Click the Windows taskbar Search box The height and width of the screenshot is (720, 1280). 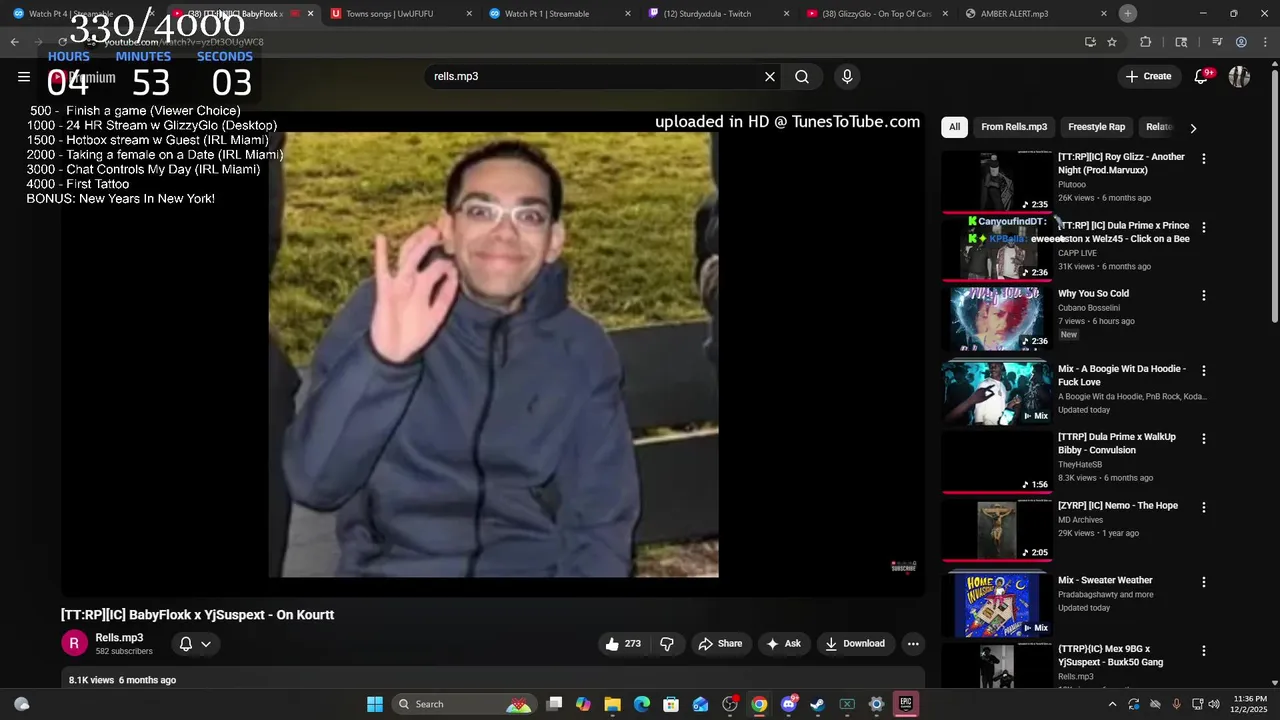pos(464,704)
